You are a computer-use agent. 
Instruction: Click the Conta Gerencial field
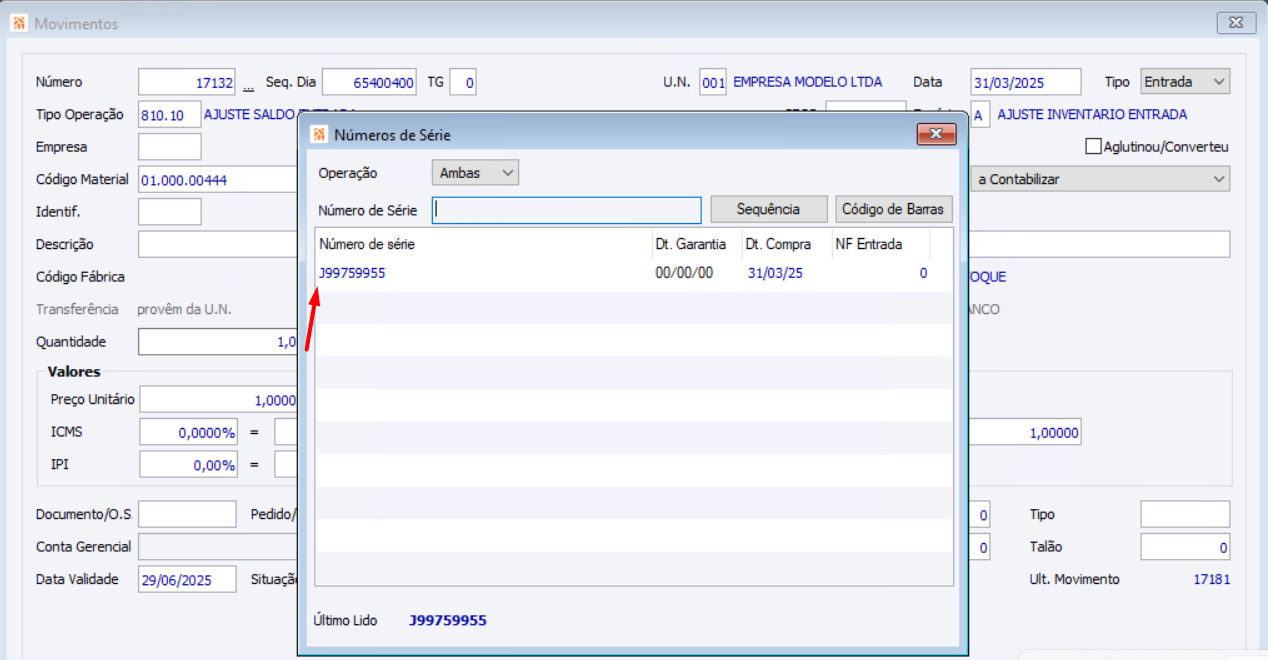[218, 547]
